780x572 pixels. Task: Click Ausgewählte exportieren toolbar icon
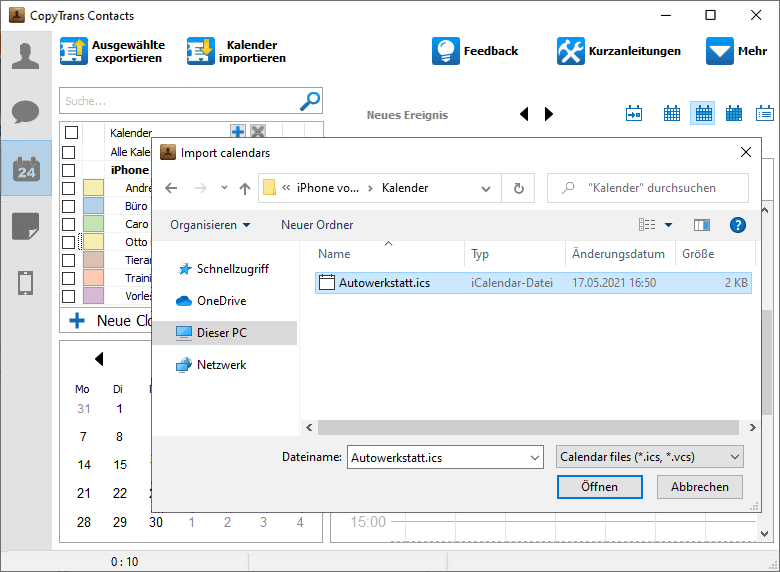click(74, 51)
